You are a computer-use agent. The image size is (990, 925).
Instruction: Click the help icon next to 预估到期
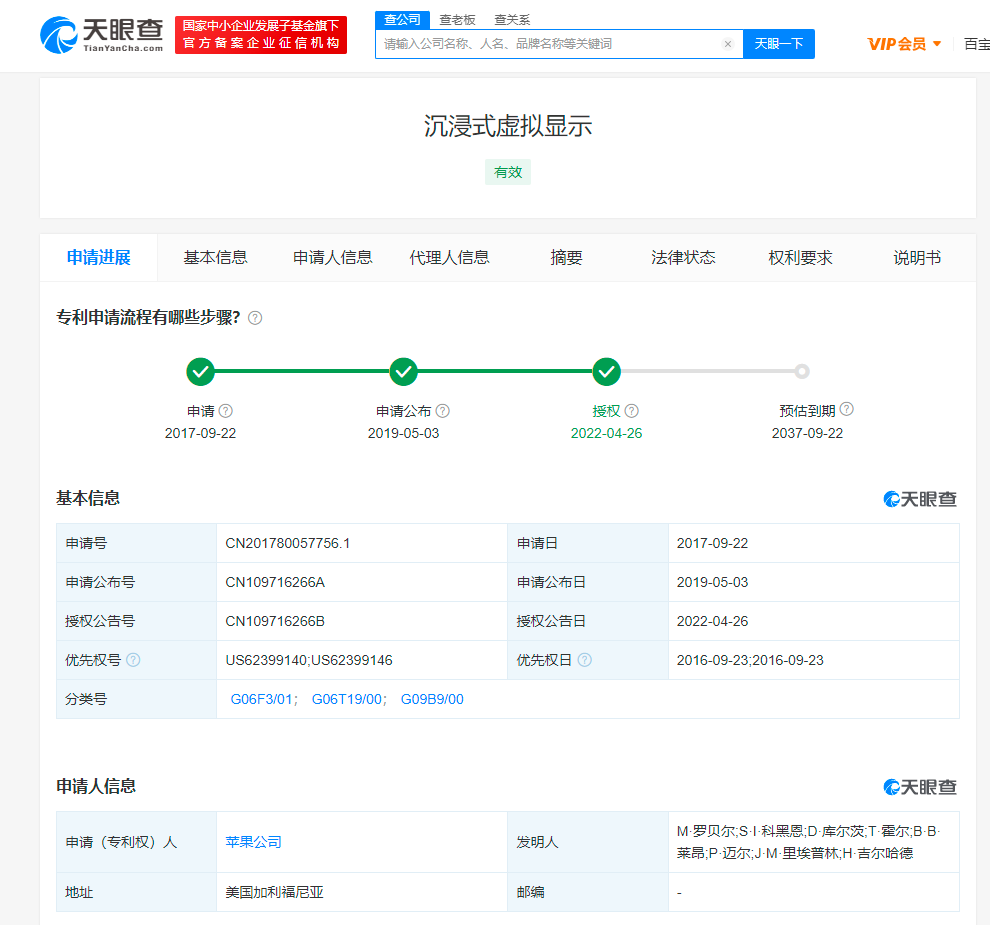tap(847, 409)
